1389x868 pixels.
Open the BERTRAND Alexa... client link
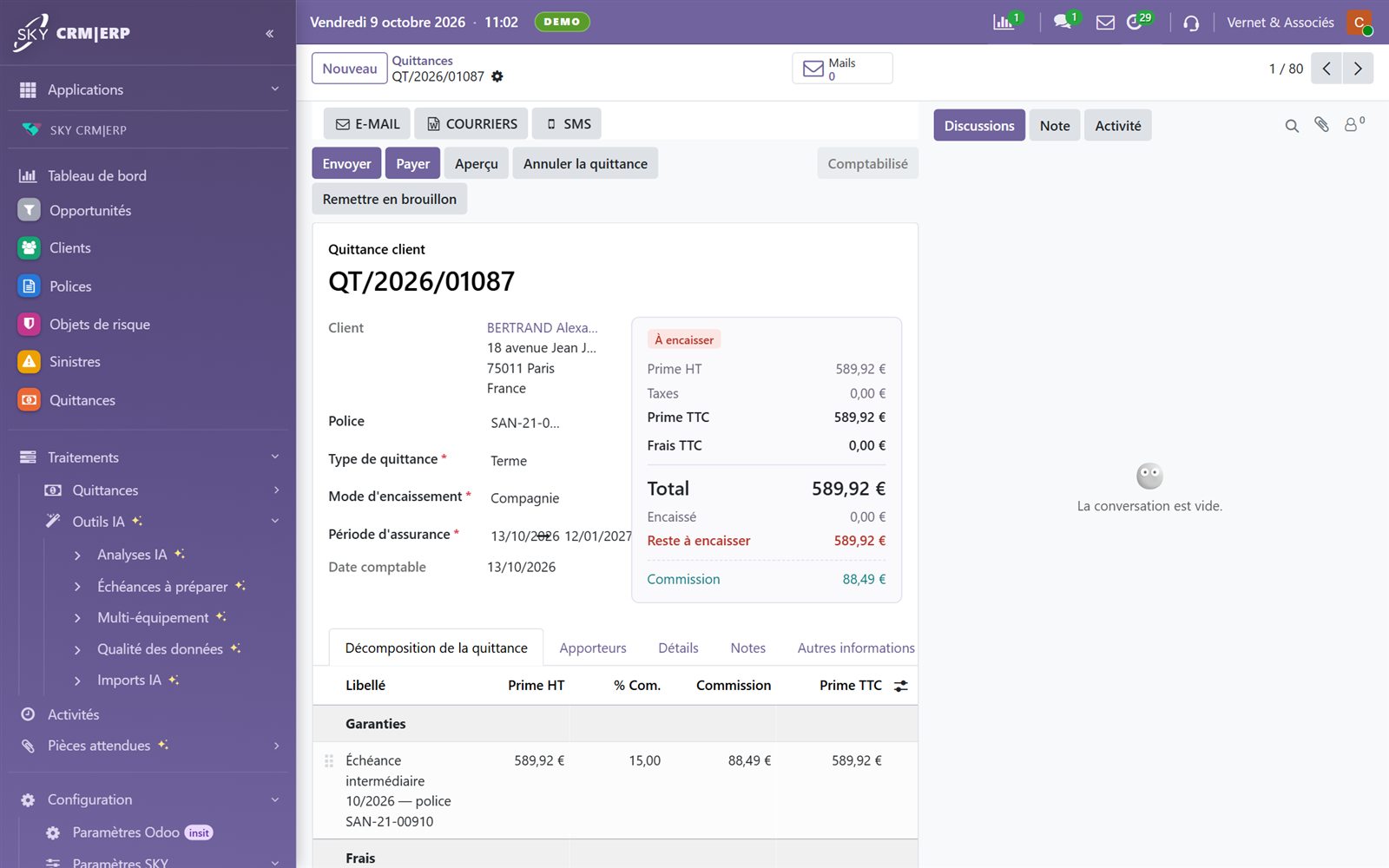(543, 328)
